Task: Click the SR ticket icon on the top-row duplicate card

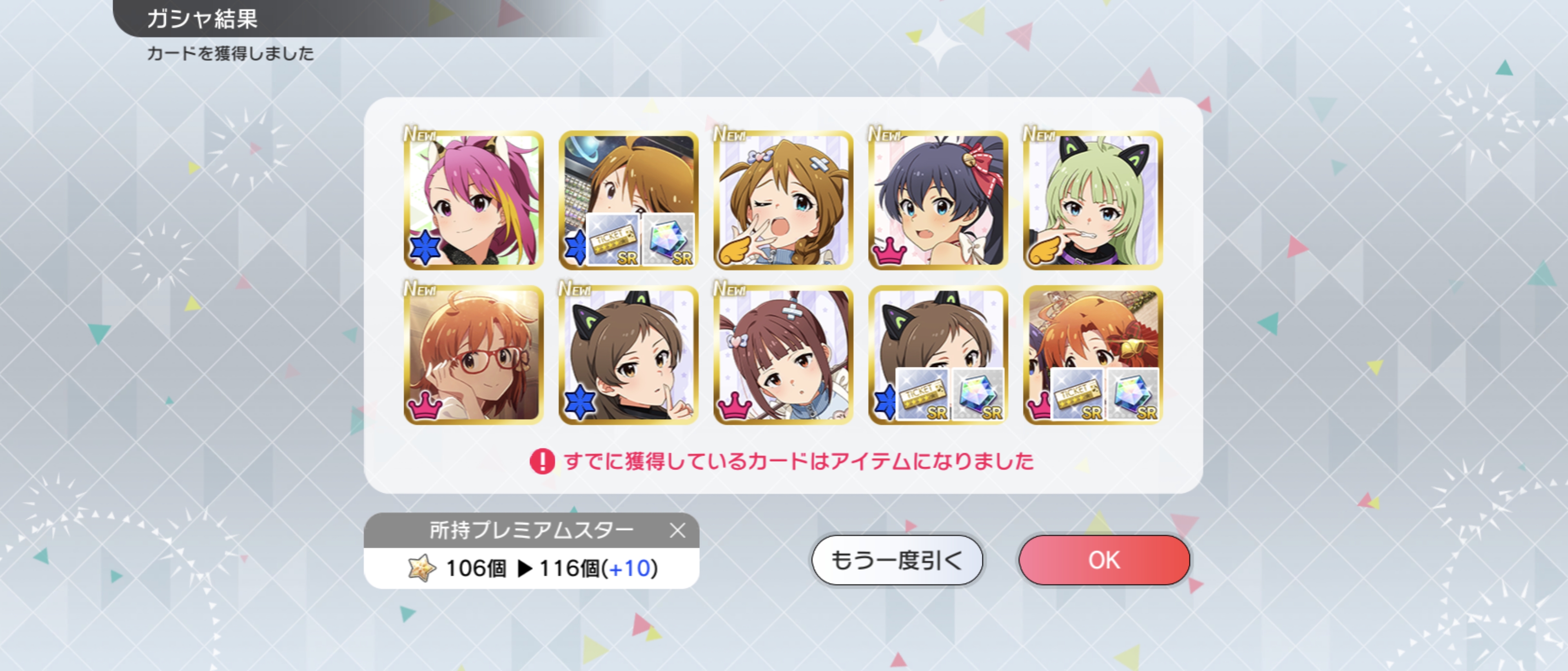Action: click(x=612, y=240)
